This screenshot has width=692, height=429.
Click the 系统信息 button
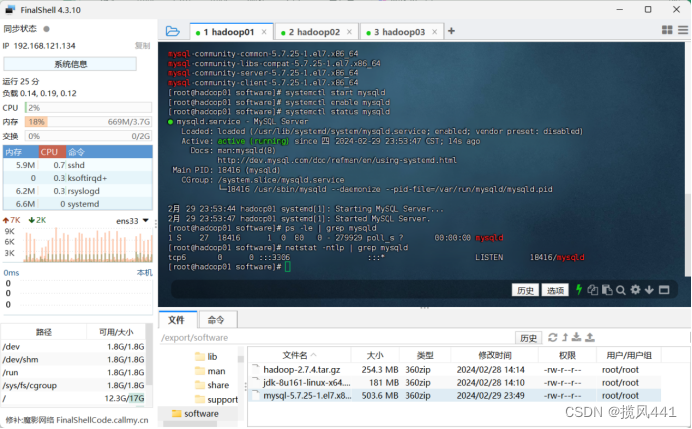[x=70, y=64]
